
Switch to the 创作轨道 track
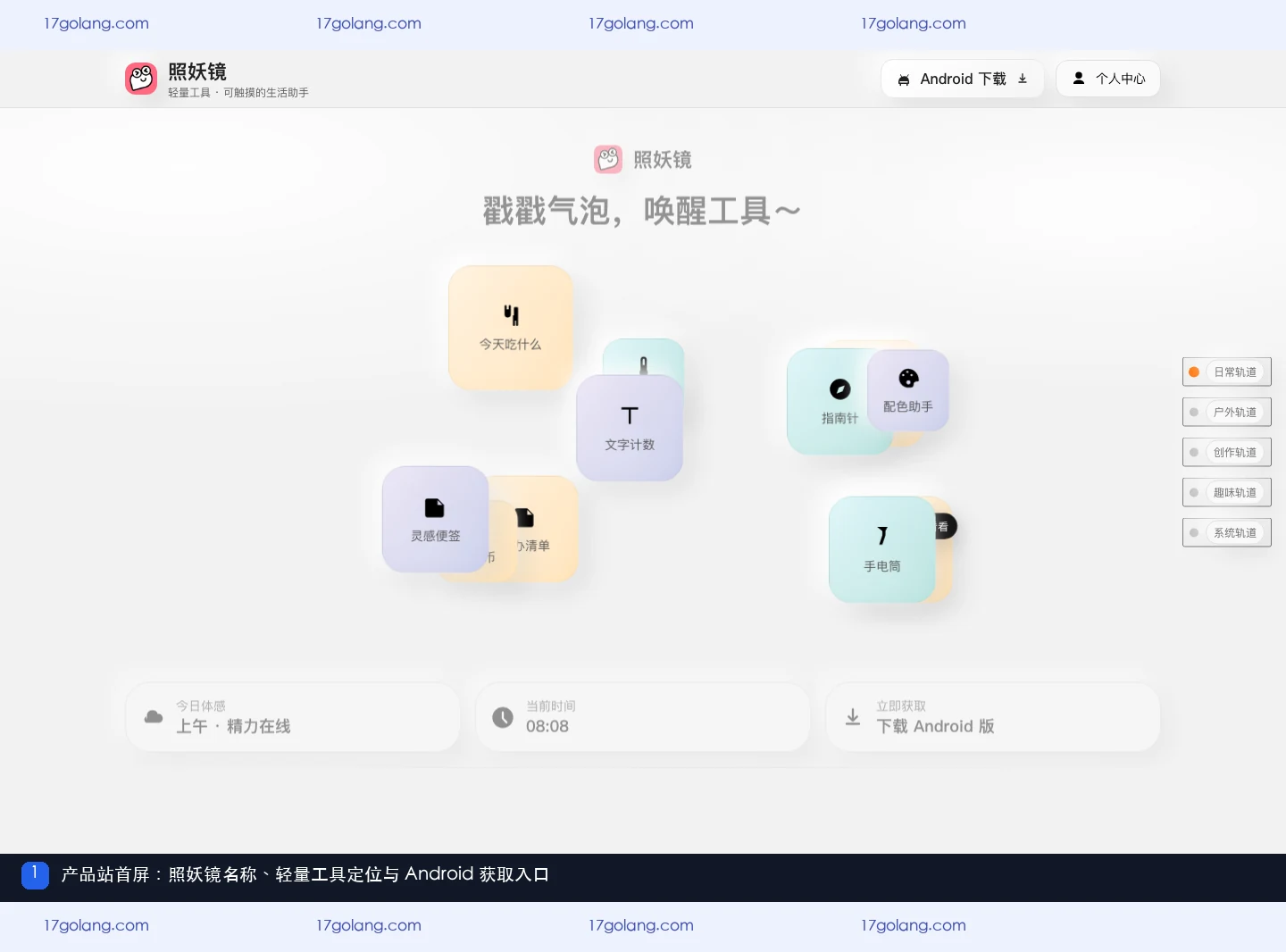[1227, 452]
